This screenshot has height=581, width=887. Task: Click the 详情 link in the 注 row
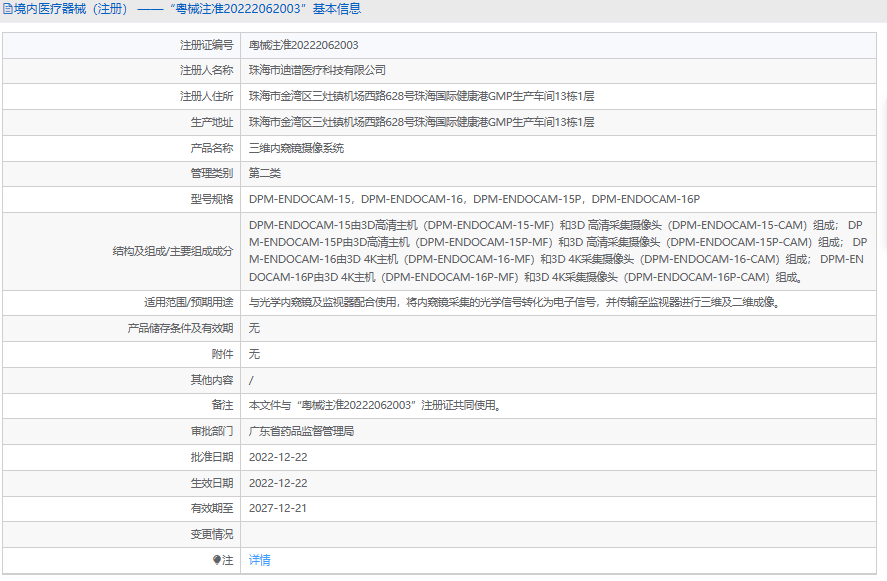(260, 560)
